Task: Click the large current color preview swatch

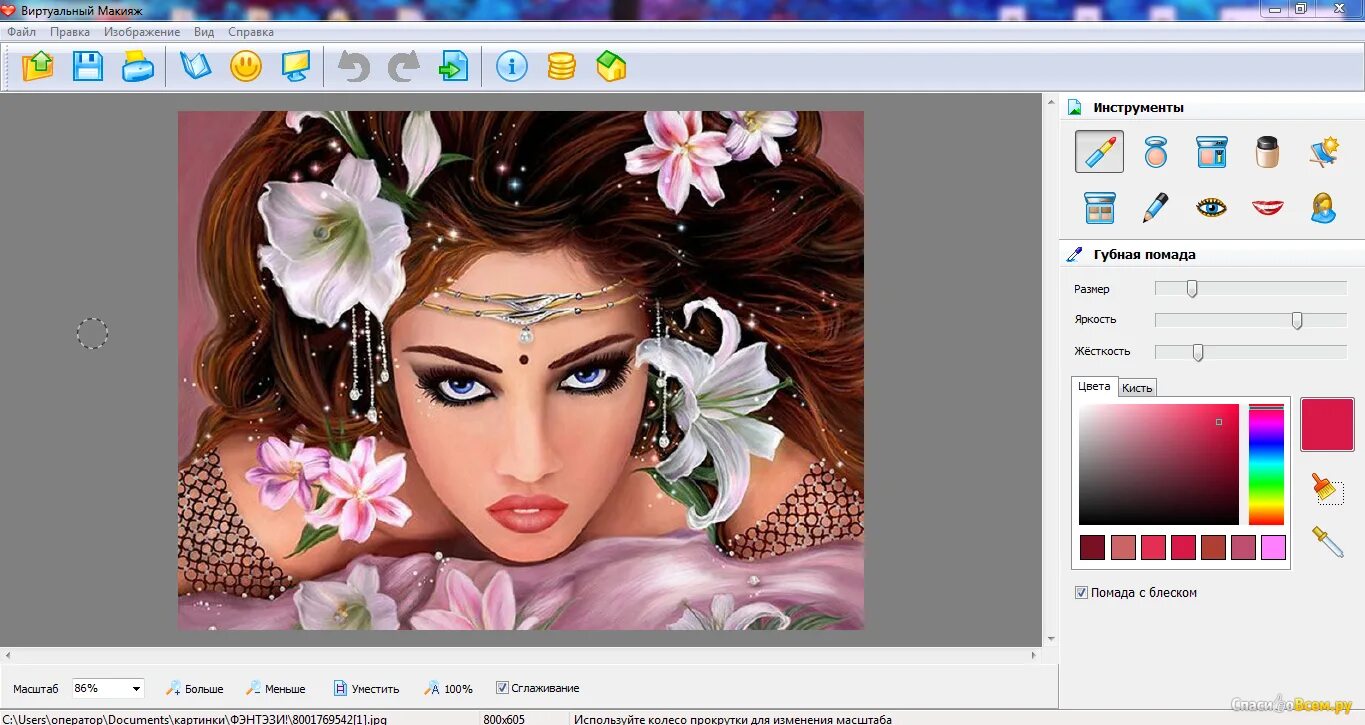Action: pos(1327,424)
